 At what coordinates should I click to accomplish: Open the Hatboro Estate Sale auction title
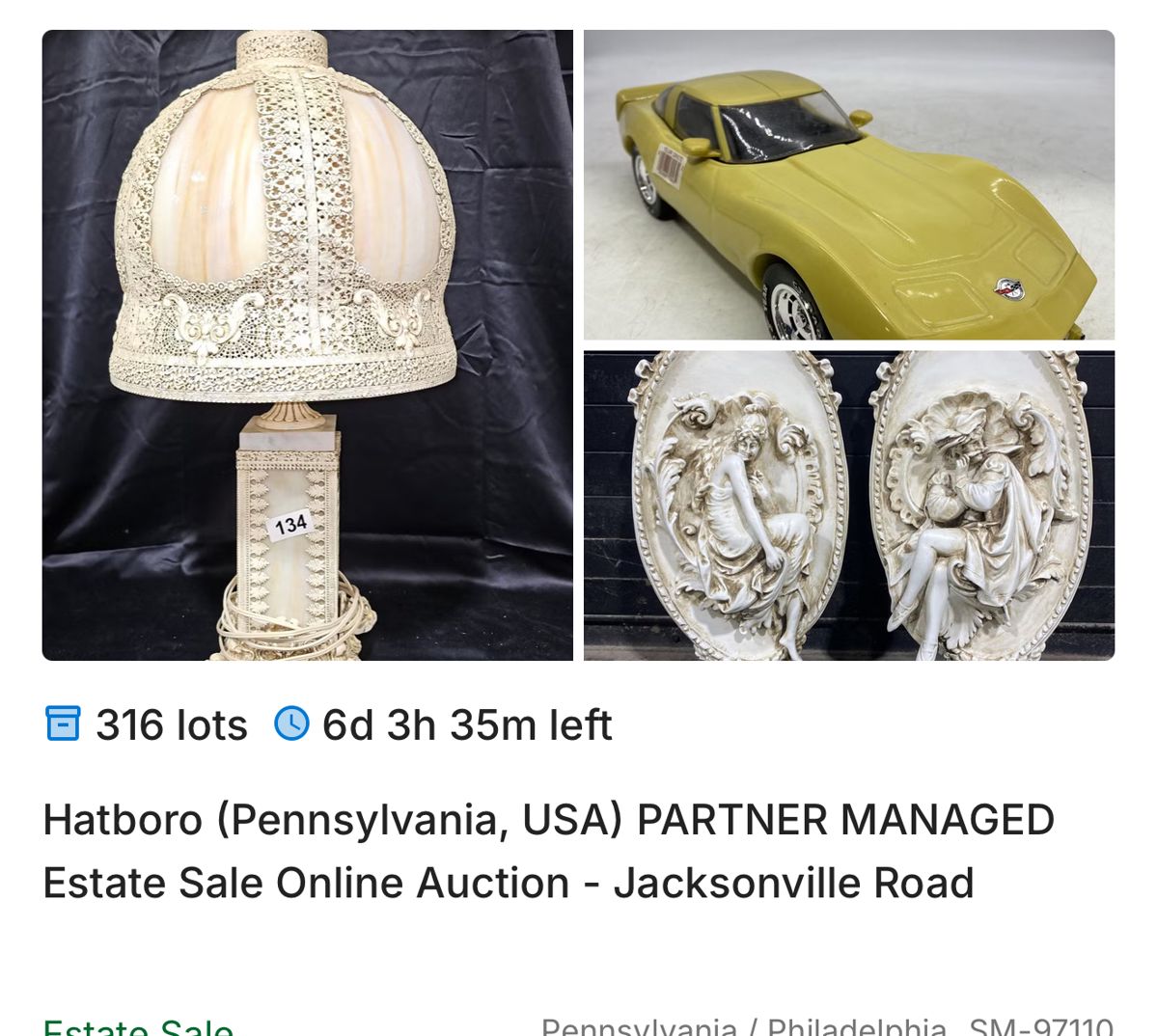(548, 851)
